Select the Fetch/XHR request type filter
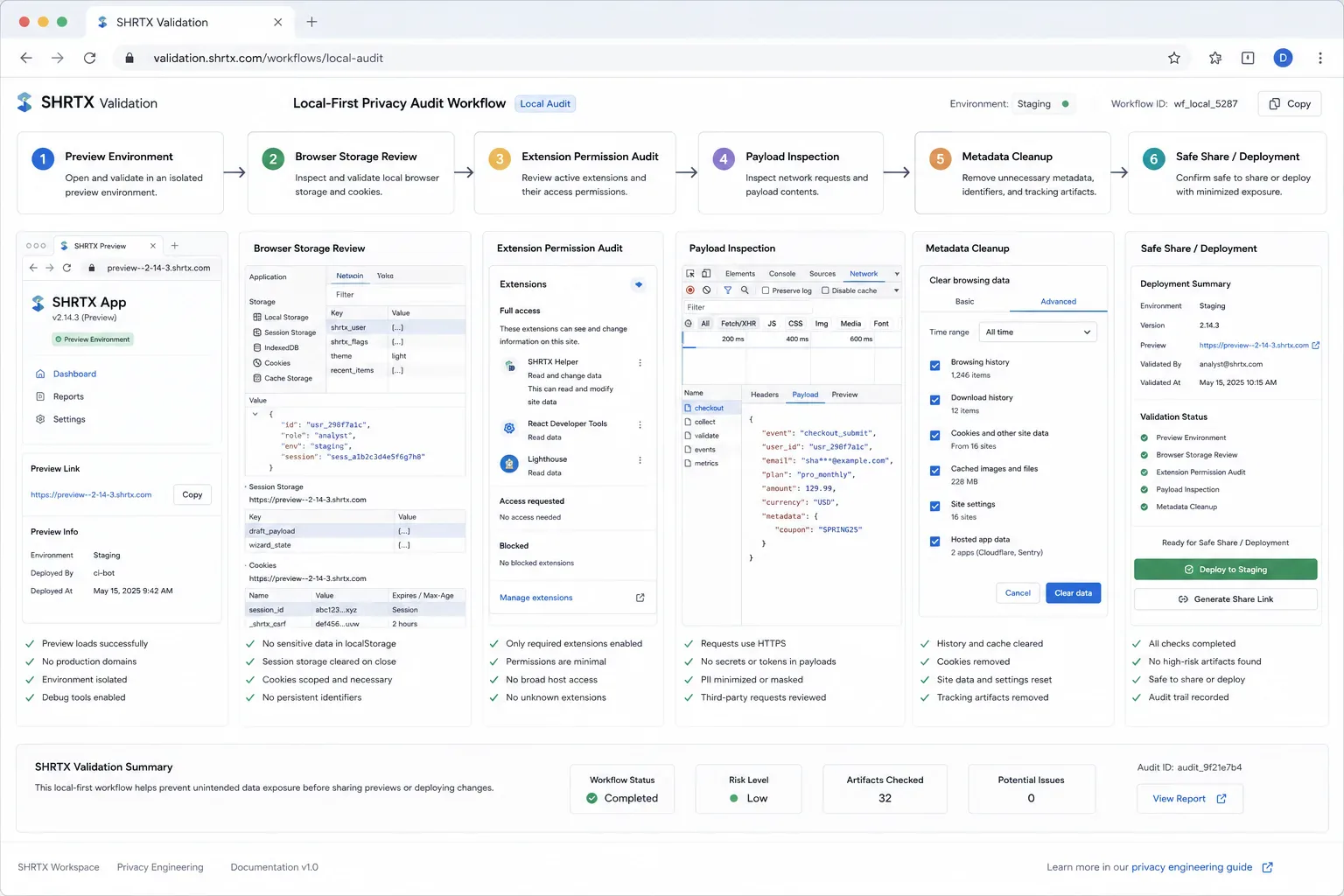The image size is (1344, 896). point(738,324)
